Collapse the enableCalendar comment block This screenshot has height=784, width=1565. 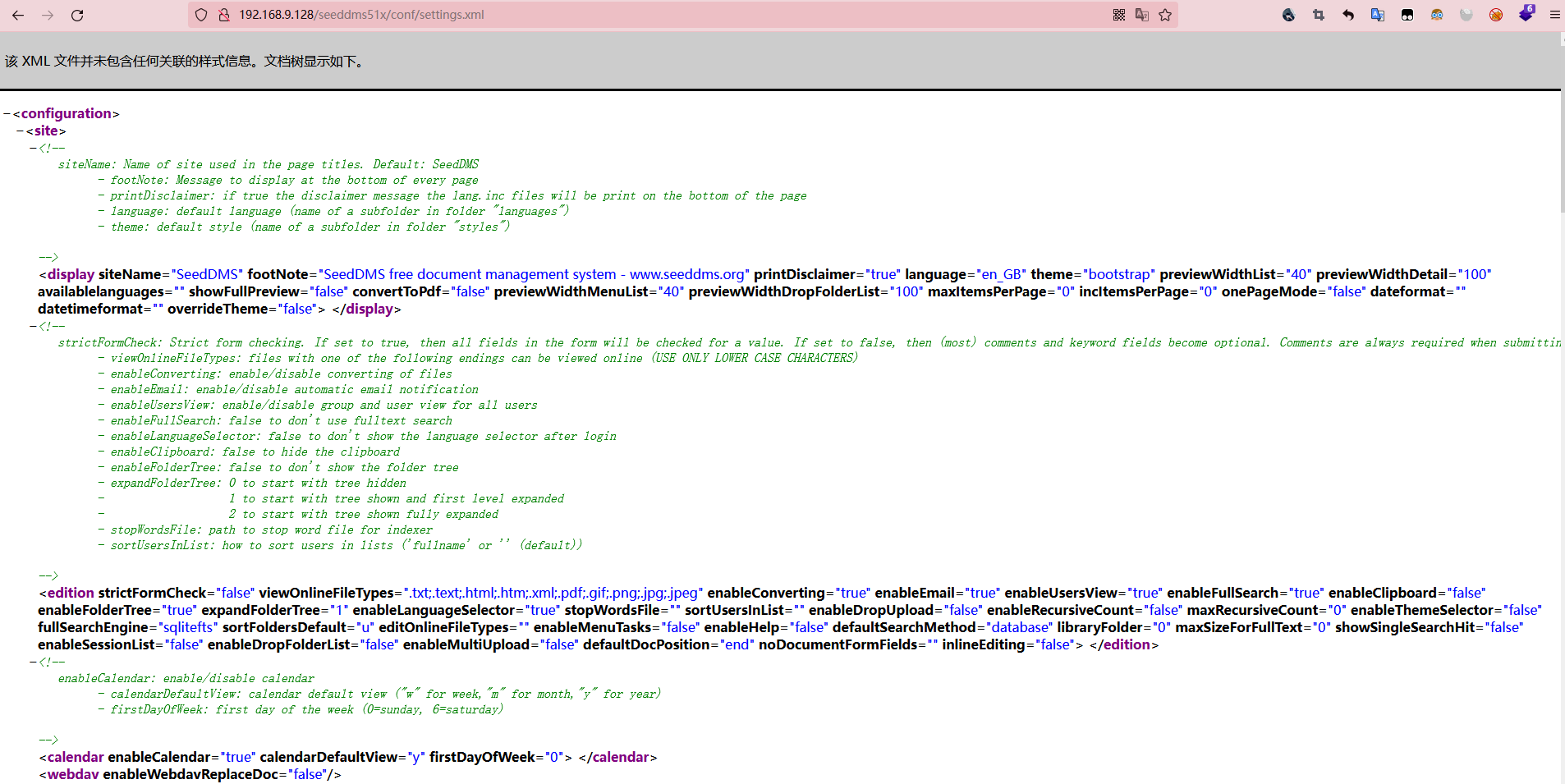tap(33, 662)
